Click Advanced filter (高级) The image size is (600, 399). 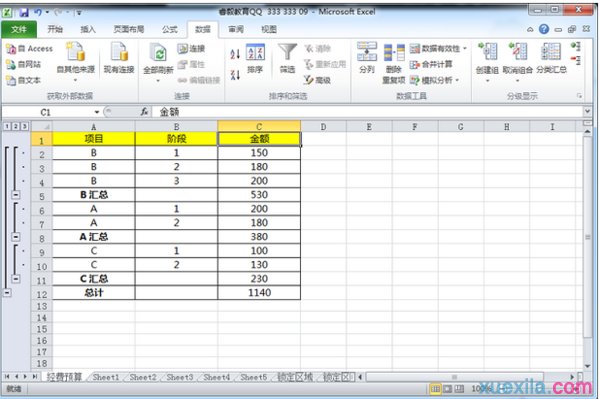pos(317,80)
